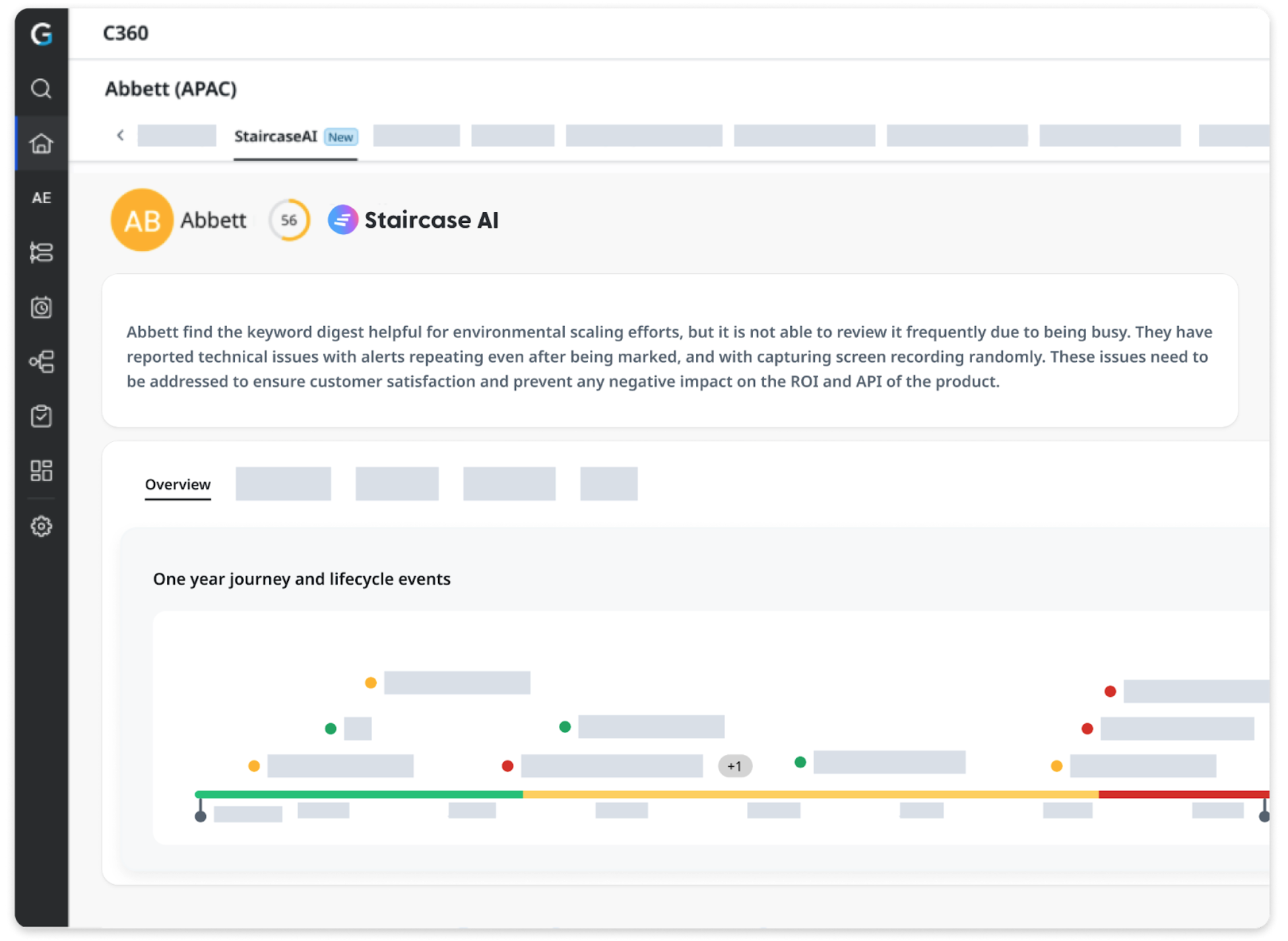This screenshot has width=1288, height=941.
Task: Click the green dot with the shortest label
Action: tap(331, 729)
